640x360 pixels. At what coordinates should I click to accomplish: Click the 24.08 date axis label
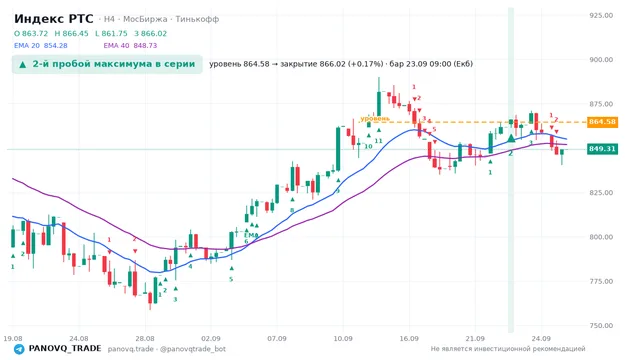pyautogui.click(x=79, y=339)
